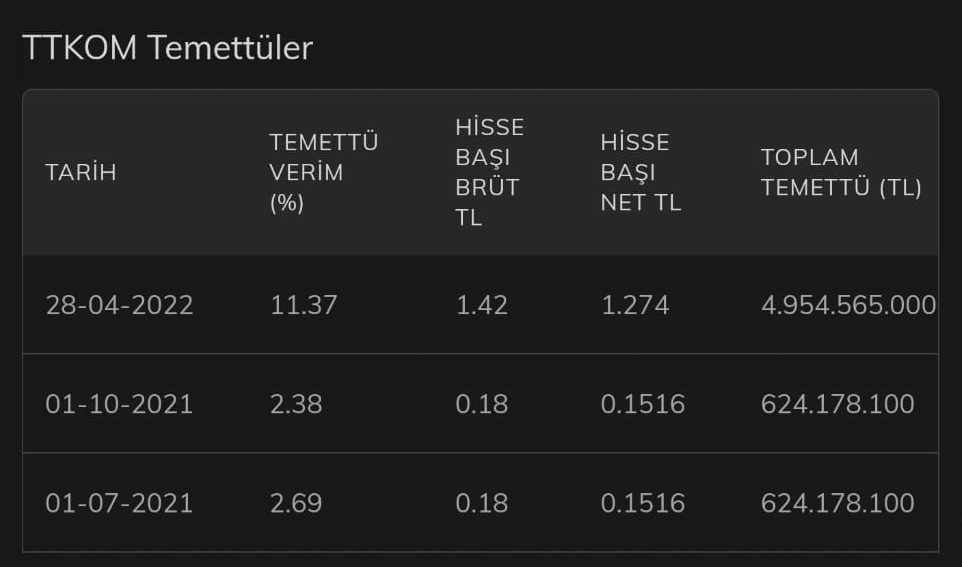Click the HİSSE BAŞI BRÜT TL header
The height and width of the screenshot is (567, 962).
pyautogui.click(x=490, y=172)
